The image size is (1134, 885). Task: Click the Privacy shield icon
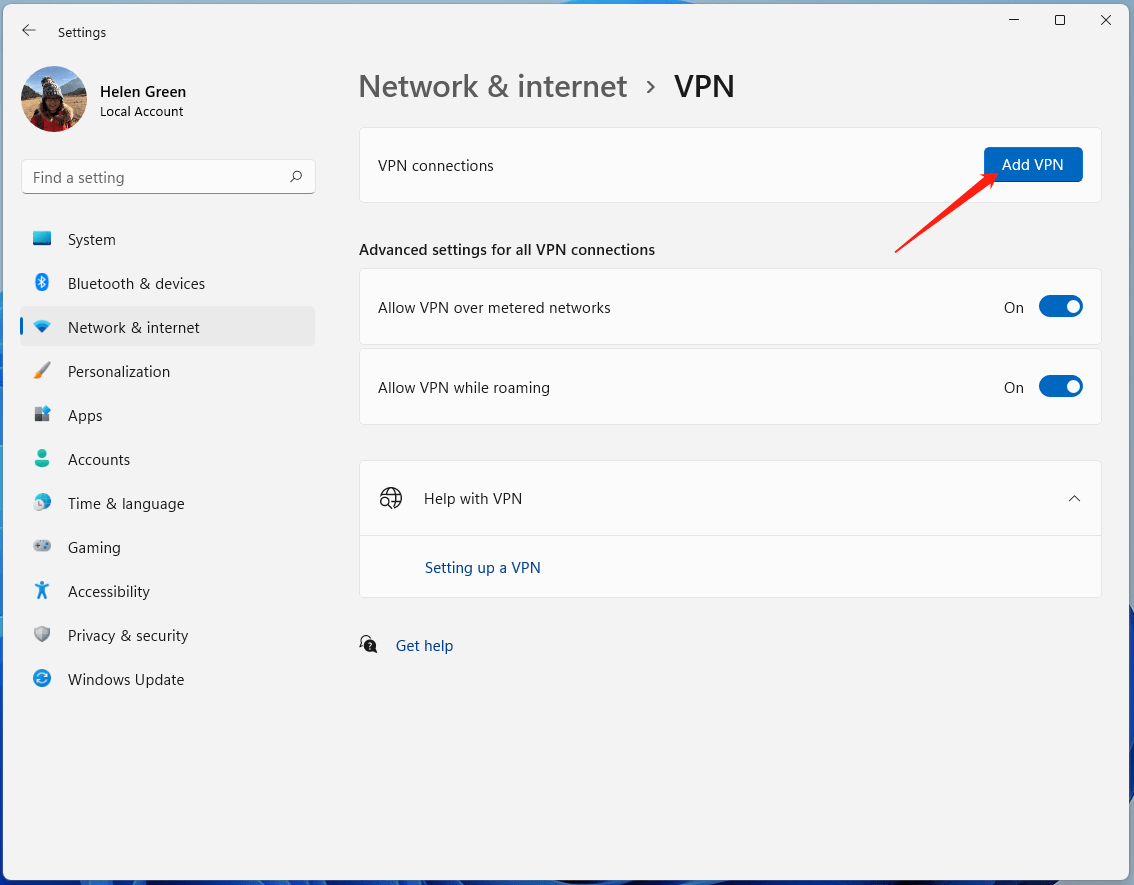tap(42, 635)
